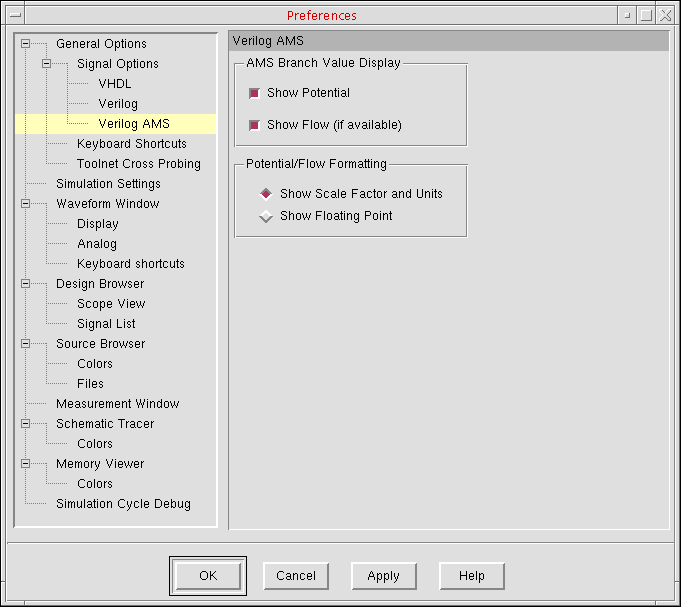Collapse the Memory Viewer tree node
This screenshot has height=607, width=681.
coord(26,464)
